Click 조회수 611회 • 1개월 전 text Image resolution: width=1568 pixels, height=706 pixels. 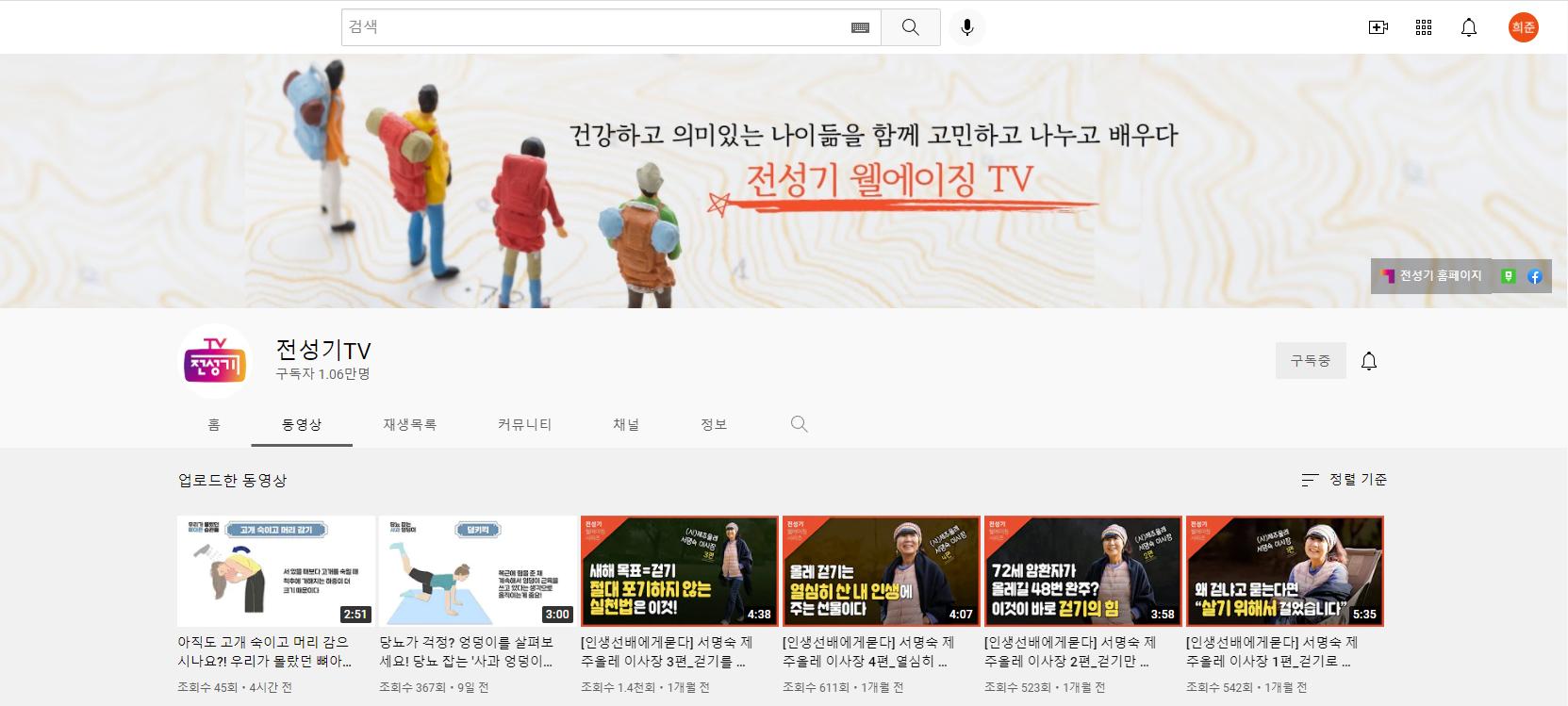pos(843,688)
